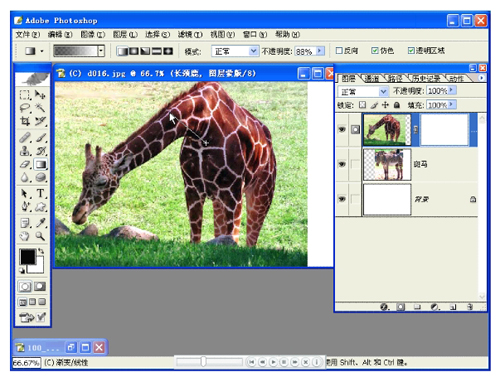
Task: Uncheck the 仿色 dither checkbox
Action: coord(375,50)
